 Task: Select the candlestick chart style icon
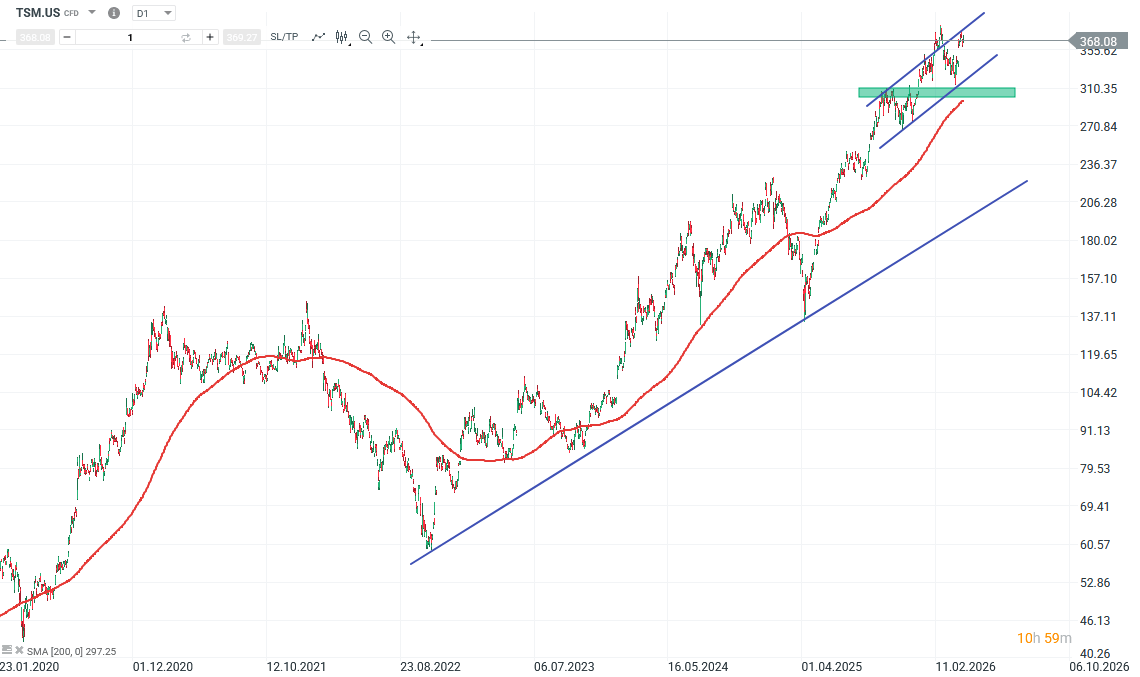pyautogui.click(x=341, y=37)
